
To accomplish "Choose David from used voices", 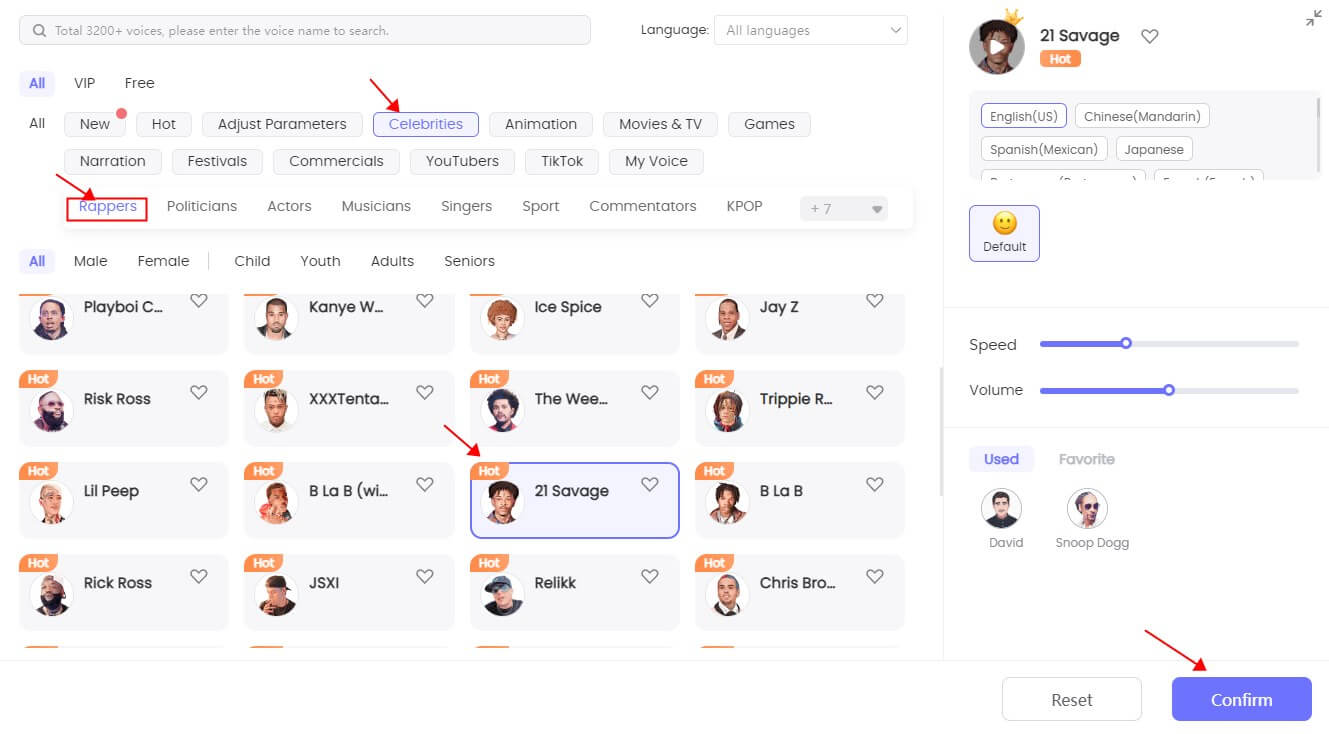I will [1001, 509].
